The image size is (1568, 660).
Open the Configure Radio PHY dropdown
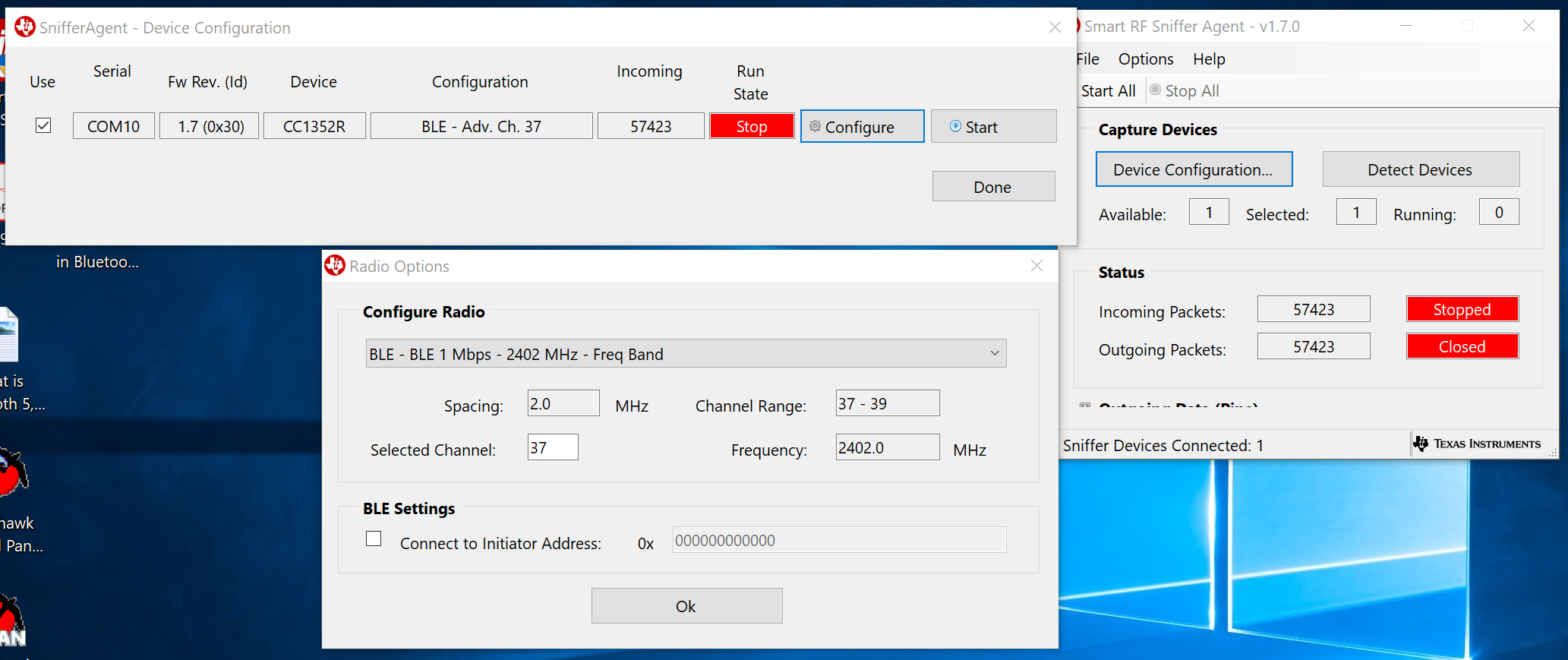pyautogui.click(x=686, y=354)
